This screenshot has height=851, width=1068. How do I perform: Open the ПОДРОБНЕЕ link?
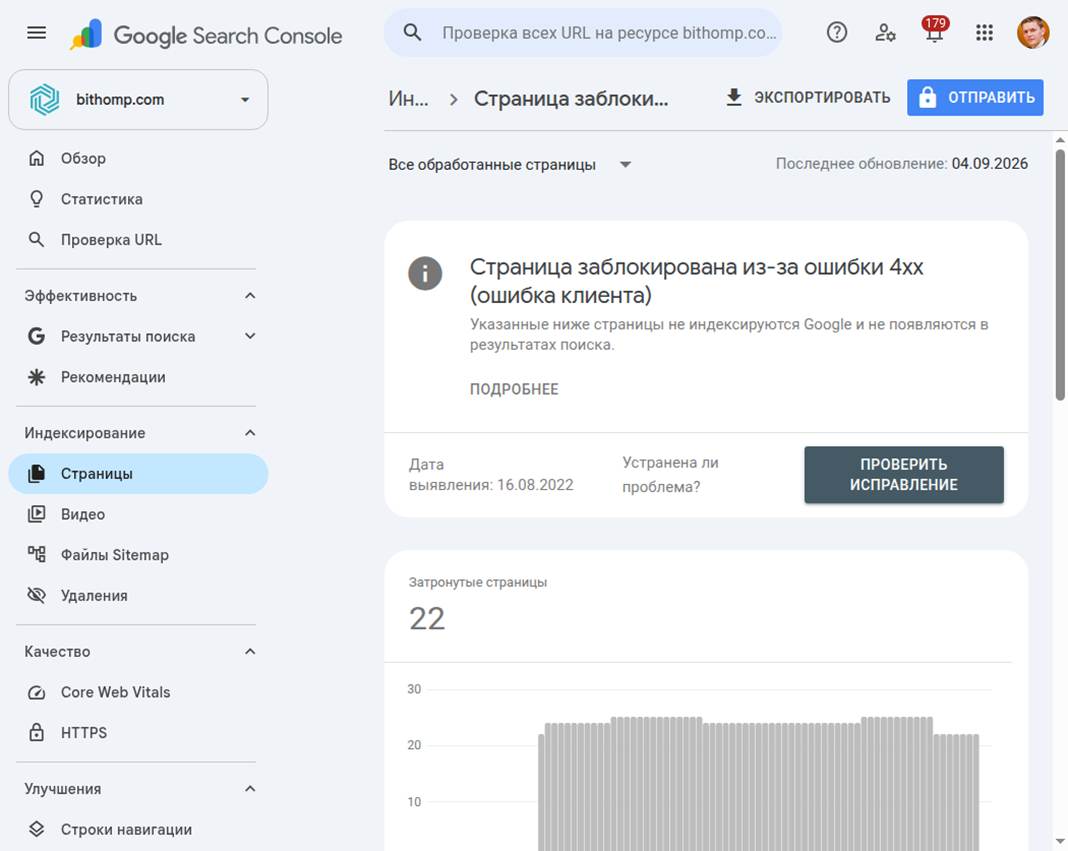pos(514,389)
